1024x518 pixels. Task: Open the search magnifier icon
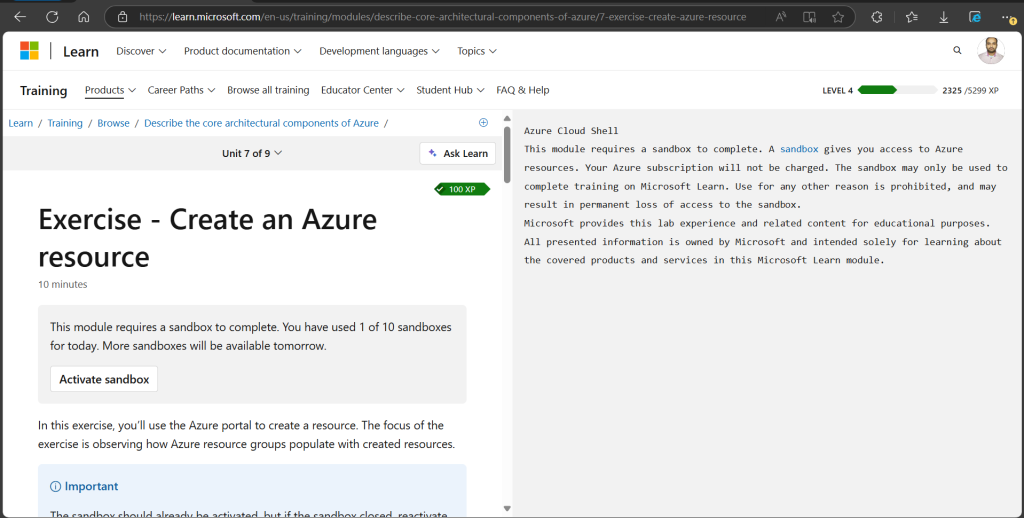point(957,50)
